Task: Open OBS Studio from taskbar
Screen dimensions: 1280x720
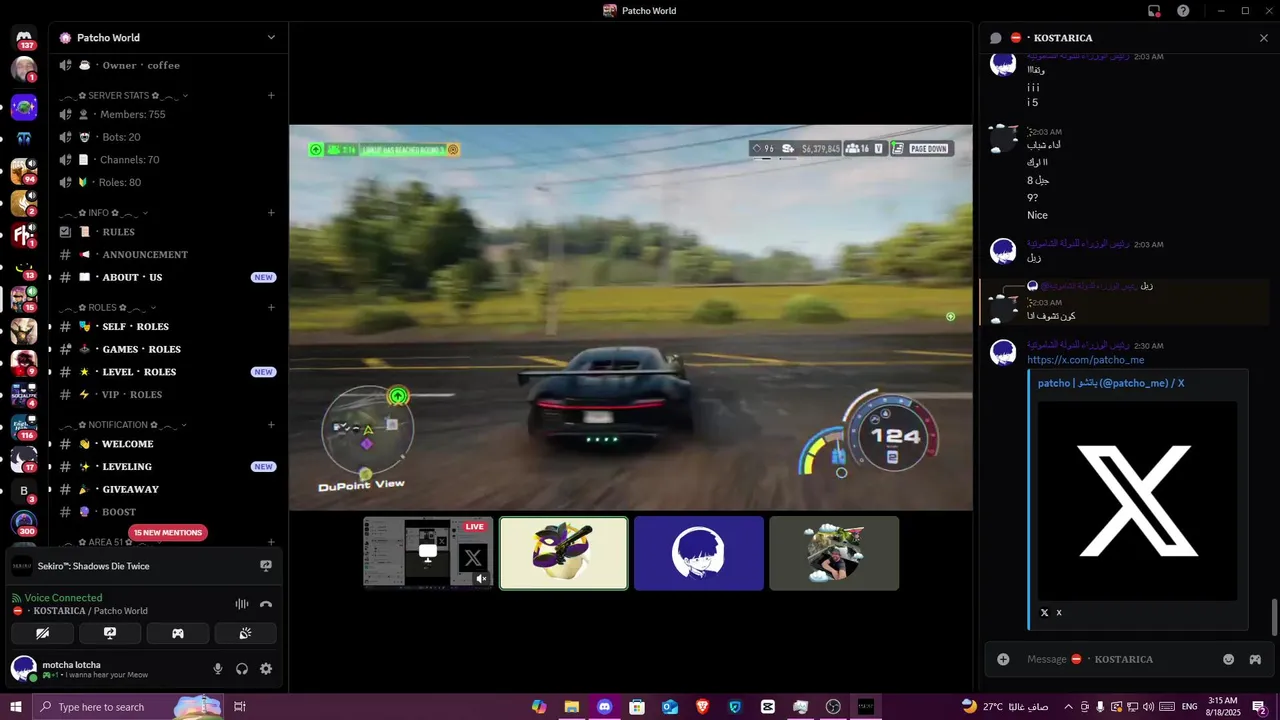Action: pyautogui.click(x=833, y=707)
